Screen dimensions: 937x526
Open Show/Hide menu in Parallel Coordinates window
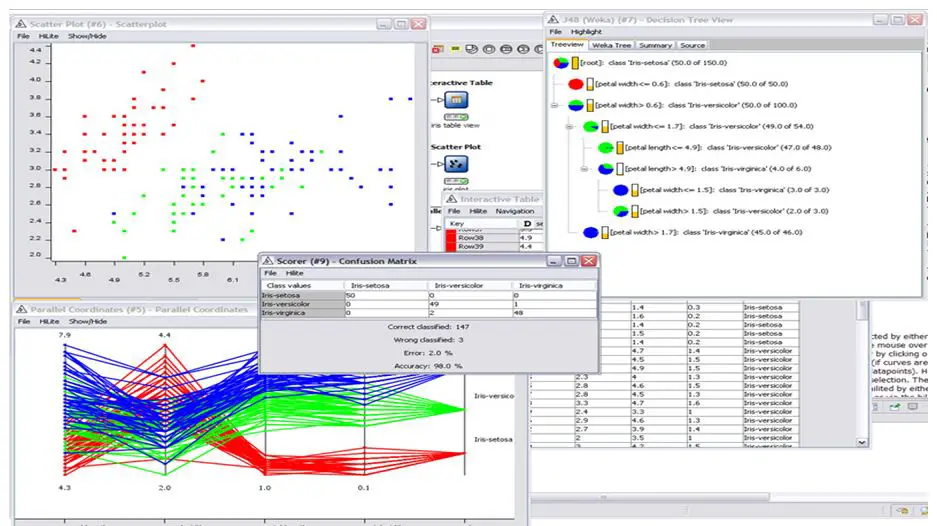tap(88, 321)
